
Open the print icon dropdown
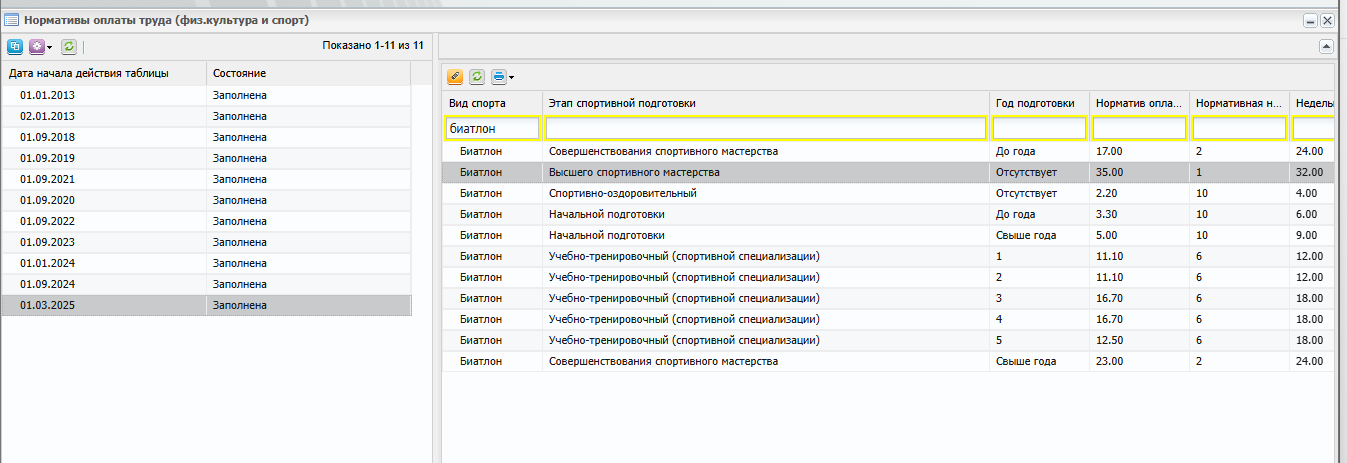point(502,76)
